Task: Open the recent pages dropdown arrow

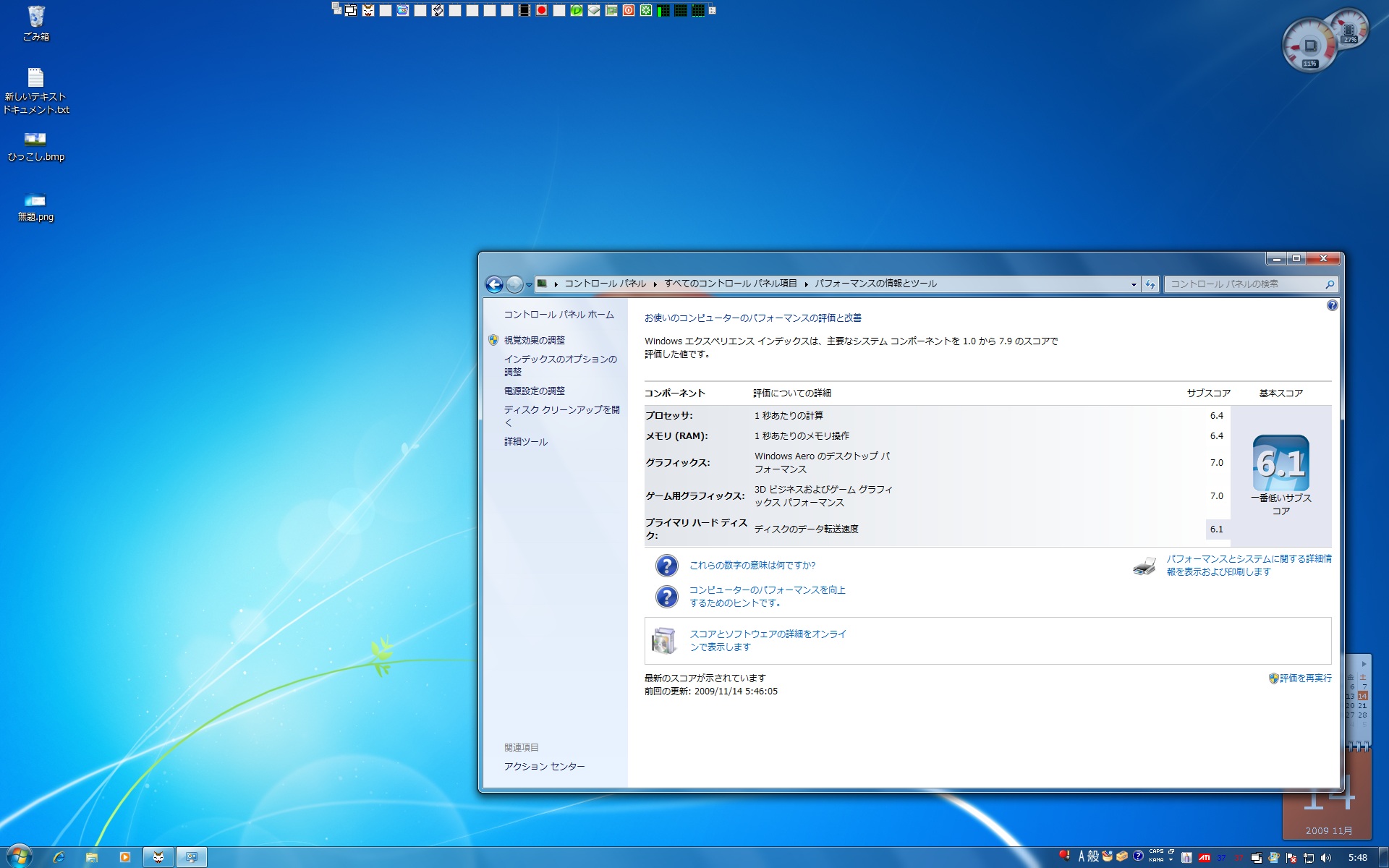Action: point(529,284)
